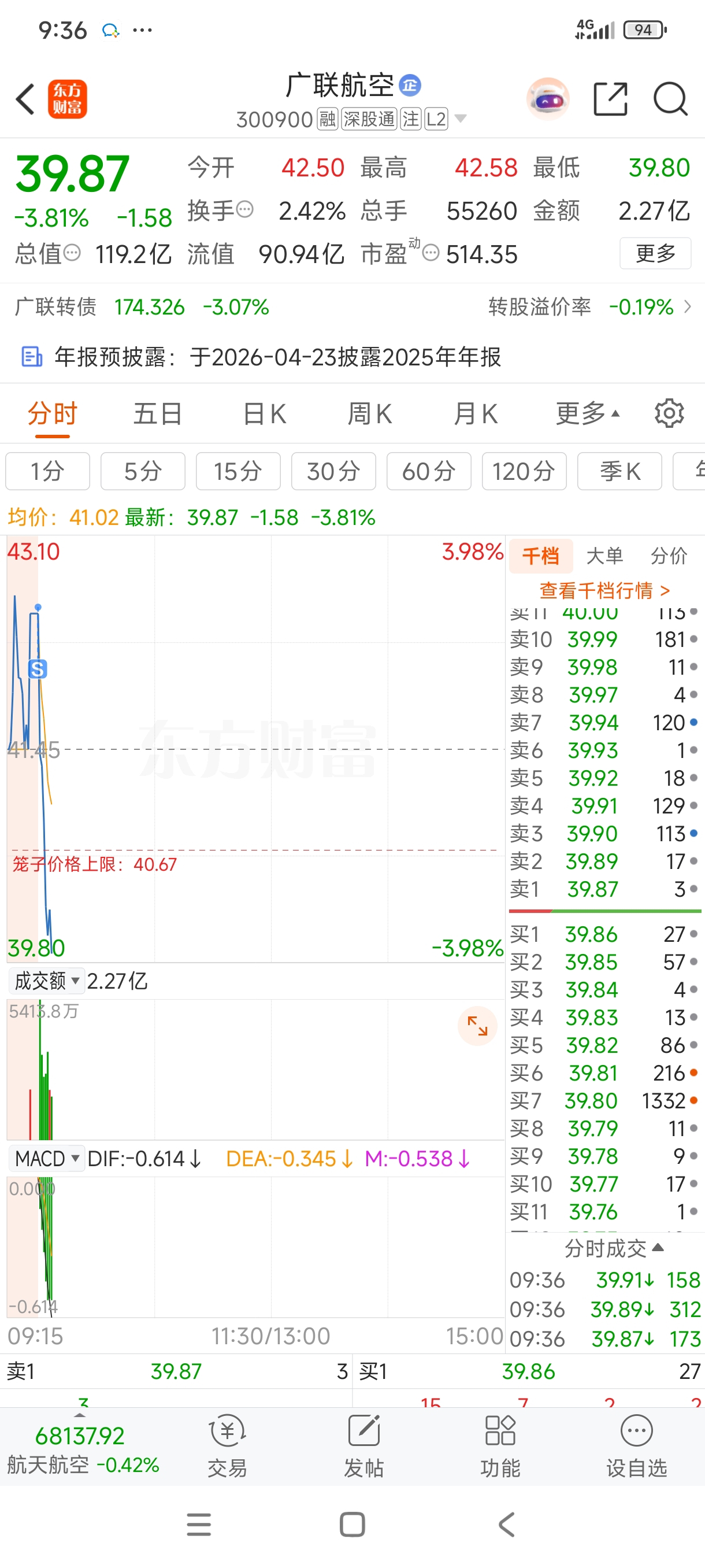Tap Android home square button
705x1568 pixels.
(x=352, y=1525)
